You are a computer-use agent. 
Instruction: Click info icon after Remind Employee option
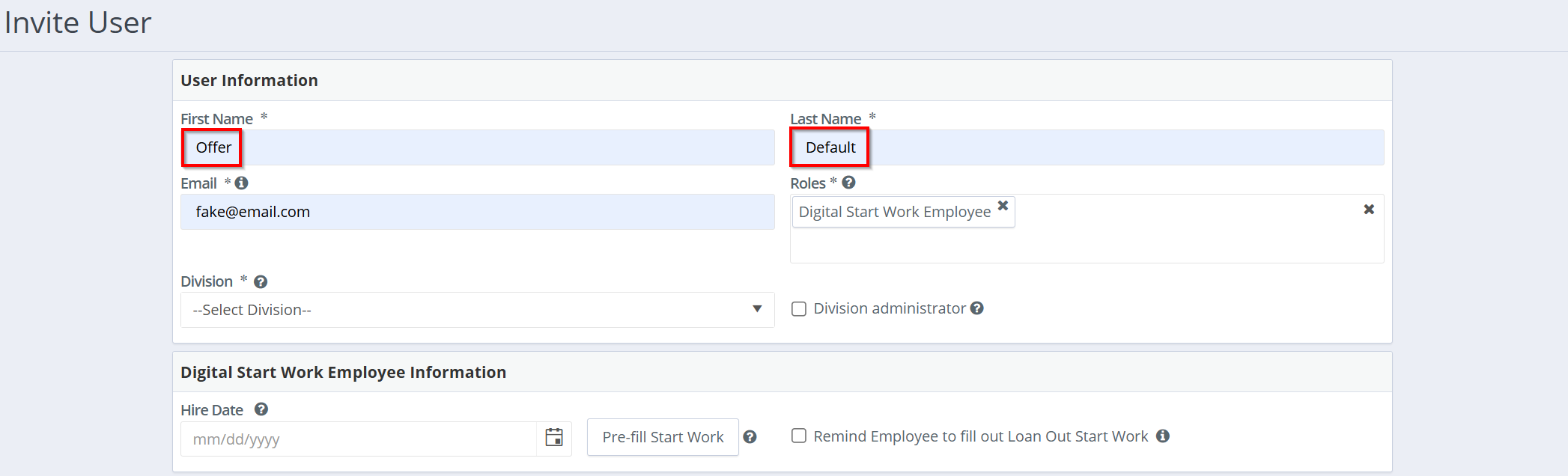coord(1162,436)
